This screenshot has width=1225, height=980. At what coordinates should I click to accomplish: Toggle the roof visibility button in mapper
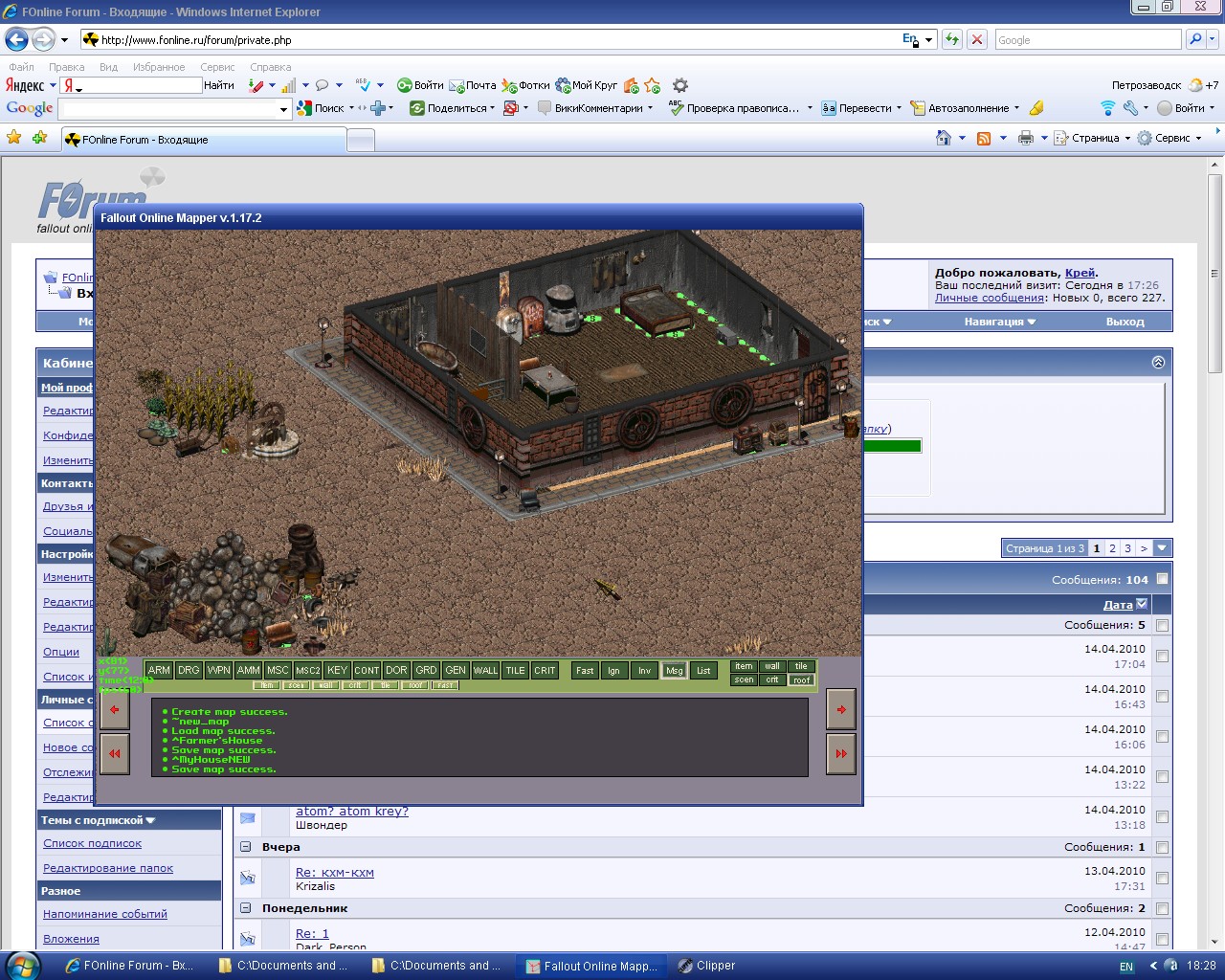801,679
